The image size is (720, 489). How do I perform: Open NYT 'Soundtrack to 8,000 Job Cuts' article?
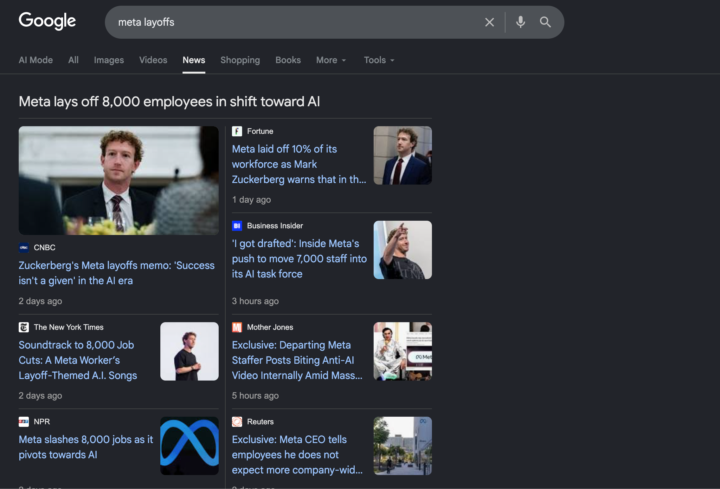(78, 360)
